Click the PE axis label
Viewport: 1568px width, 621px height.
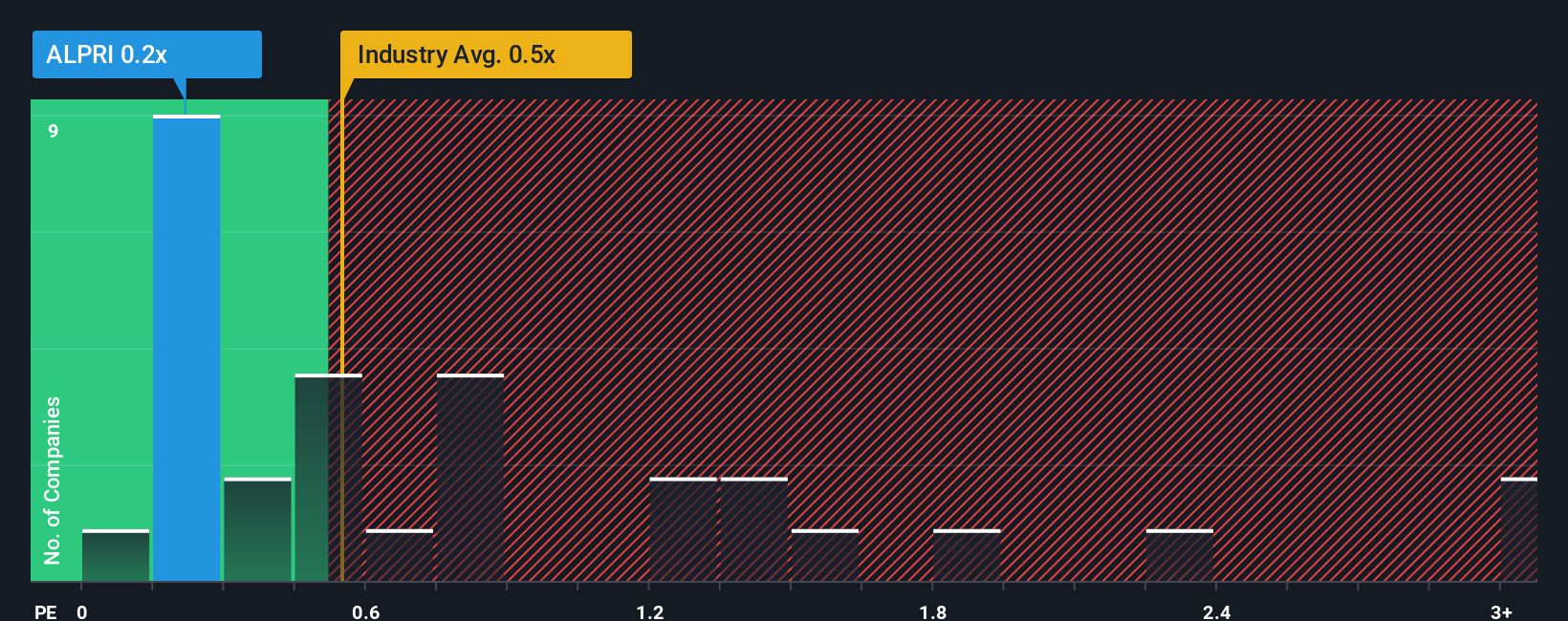tap(46, 611)
